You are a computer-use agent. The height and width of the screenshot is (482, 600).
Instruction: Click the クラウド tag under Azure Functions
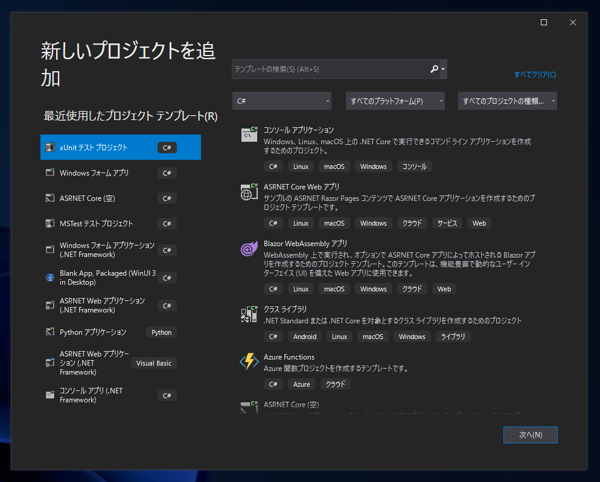tap(335, 384)
